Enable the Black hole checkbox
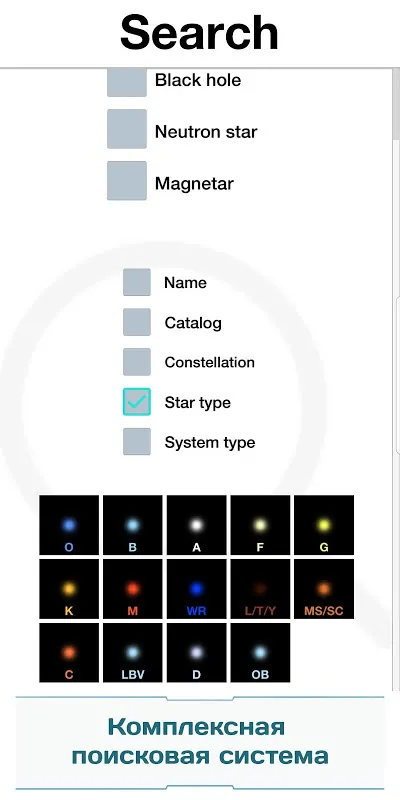The image size is (400, 800). [x=127, y=82]
